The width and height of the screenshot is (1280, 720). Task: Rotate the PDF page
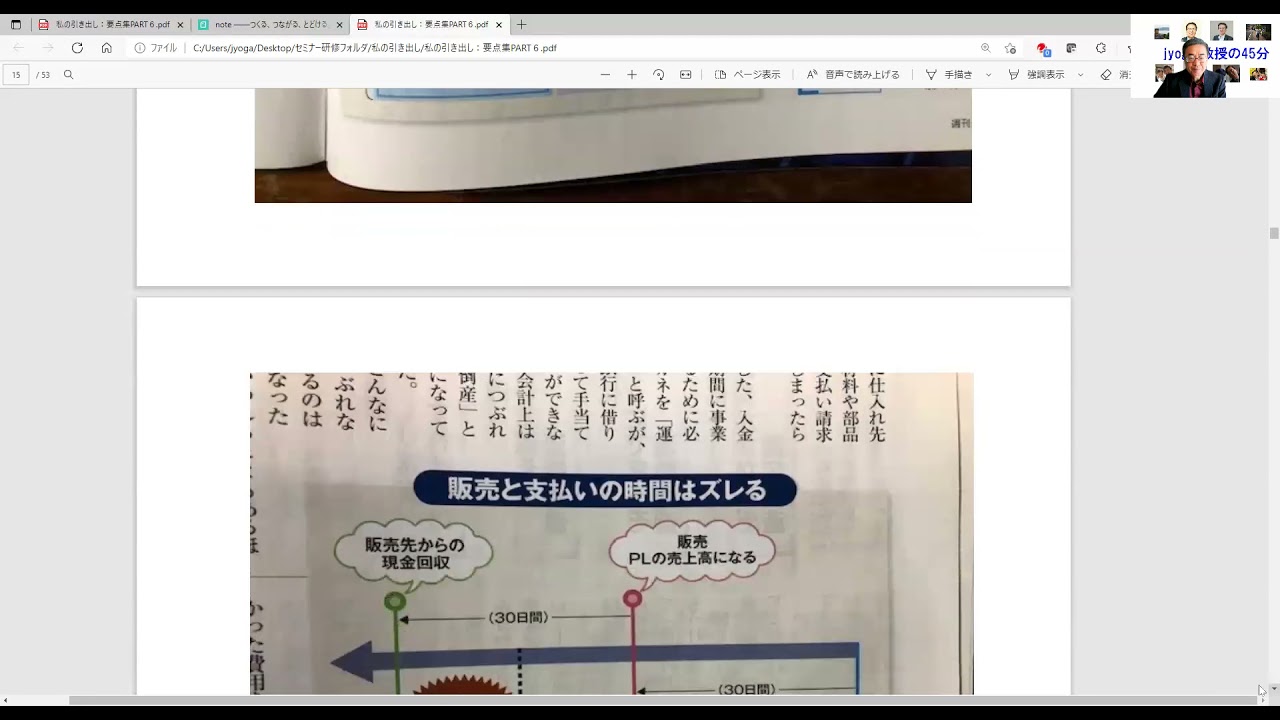659,75
